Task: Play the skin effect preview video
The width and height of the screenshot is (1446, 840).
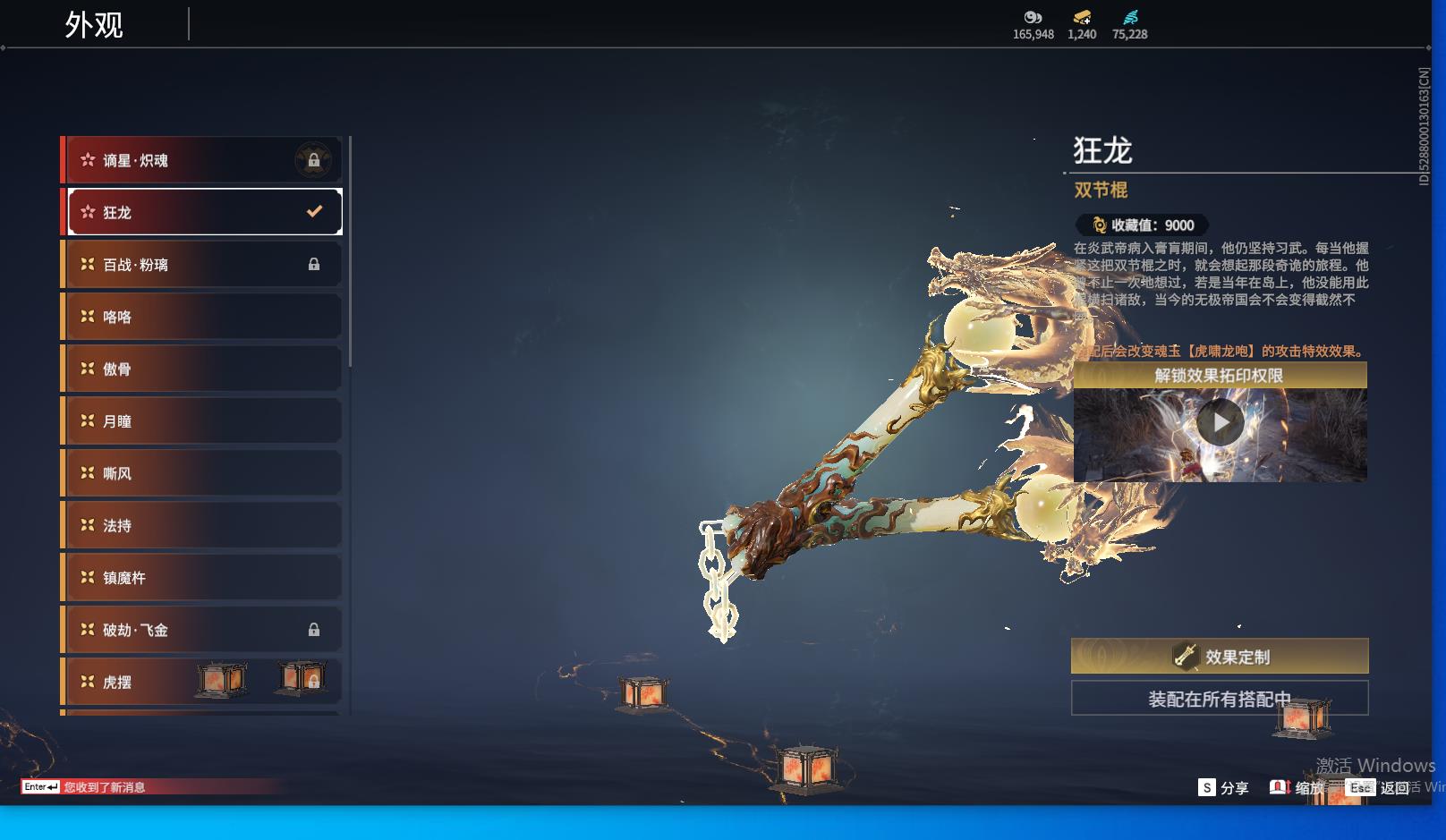Action: 1221,422
